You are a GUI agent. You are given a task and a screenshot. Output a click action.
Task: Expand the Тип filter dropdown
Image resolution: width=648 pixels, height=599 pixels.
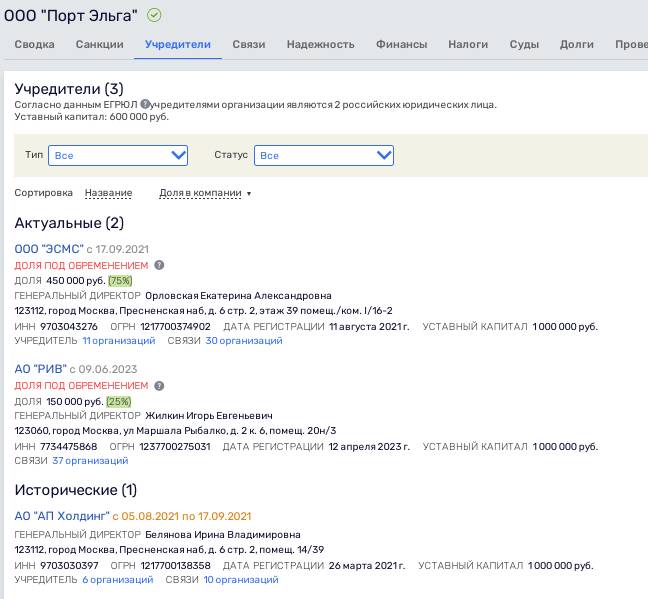pyautogui.click(x=118, y=155)
